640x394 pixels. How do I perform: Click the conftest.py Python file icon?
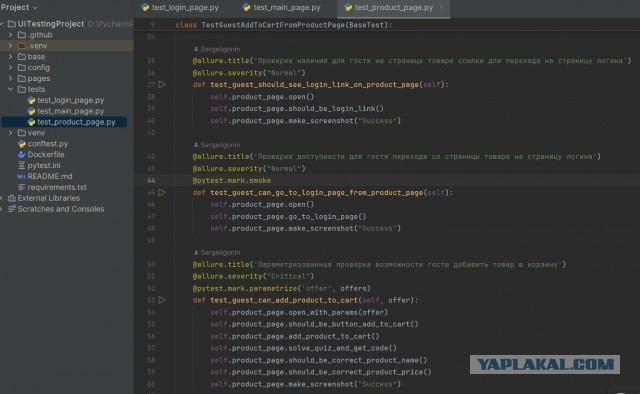pyautogui.click(x=22, y=144)
